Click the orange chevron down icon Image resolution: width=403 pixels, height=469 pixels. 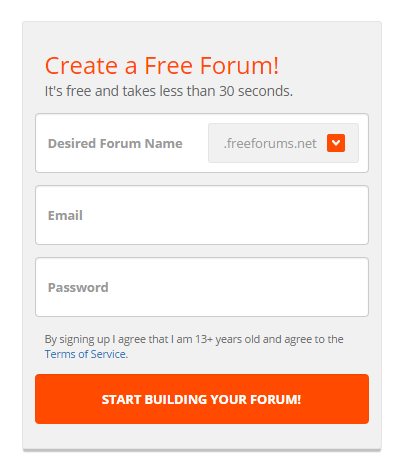tap(336, 143)
